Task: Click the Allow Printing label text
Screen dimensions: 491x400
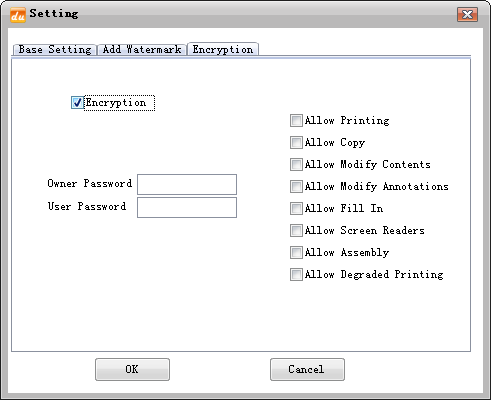Action: (347, 120)
